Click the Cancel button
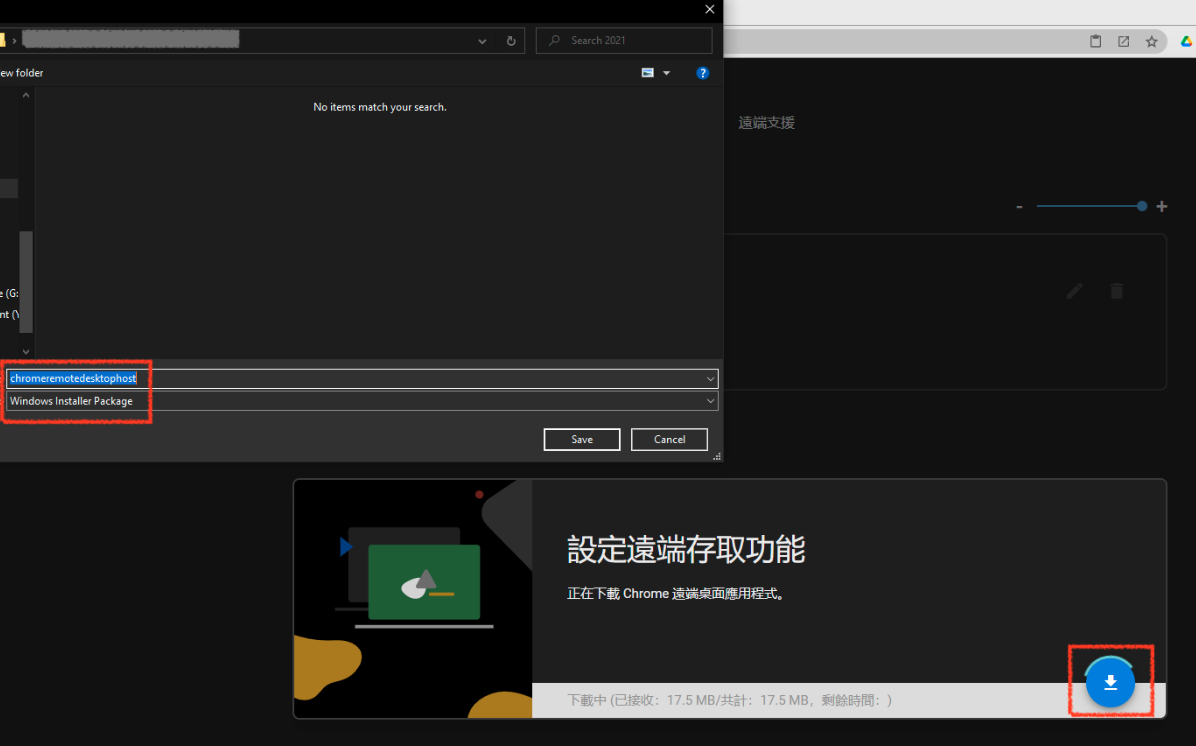The image size is (1196, 746). point(669,439)
